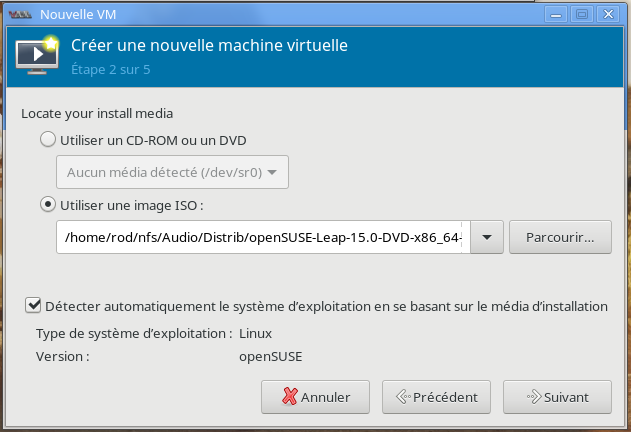Click inside the ISO image path field
631x432 pixels.
tap(262, 238)
